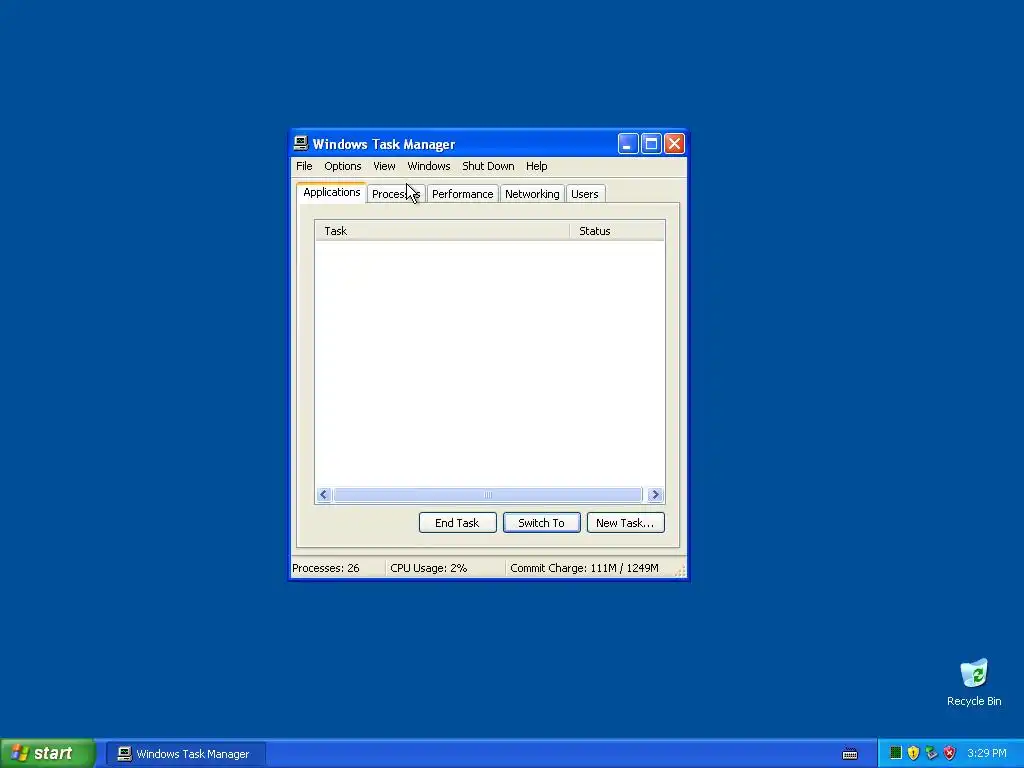Minimize the Windows Task Manager window

tap(628, 143)
